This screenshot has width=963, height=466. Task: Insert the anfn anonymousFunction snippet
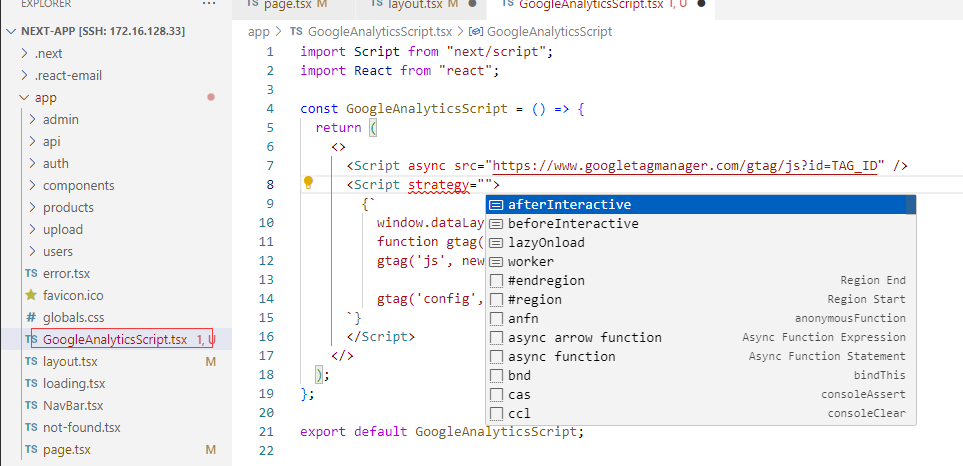tap(700, 319)
